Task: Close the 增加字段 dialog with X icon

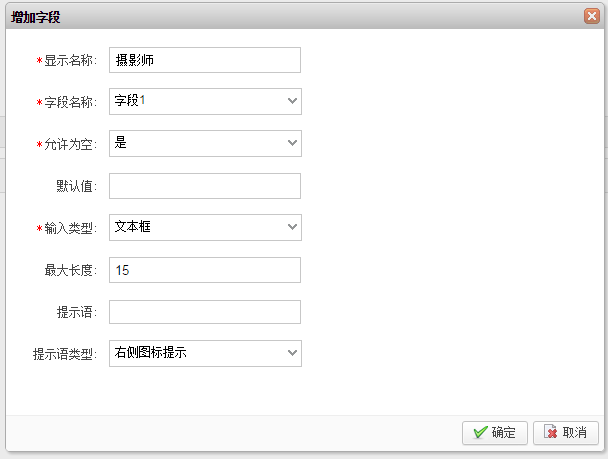Action: point(592,16)
